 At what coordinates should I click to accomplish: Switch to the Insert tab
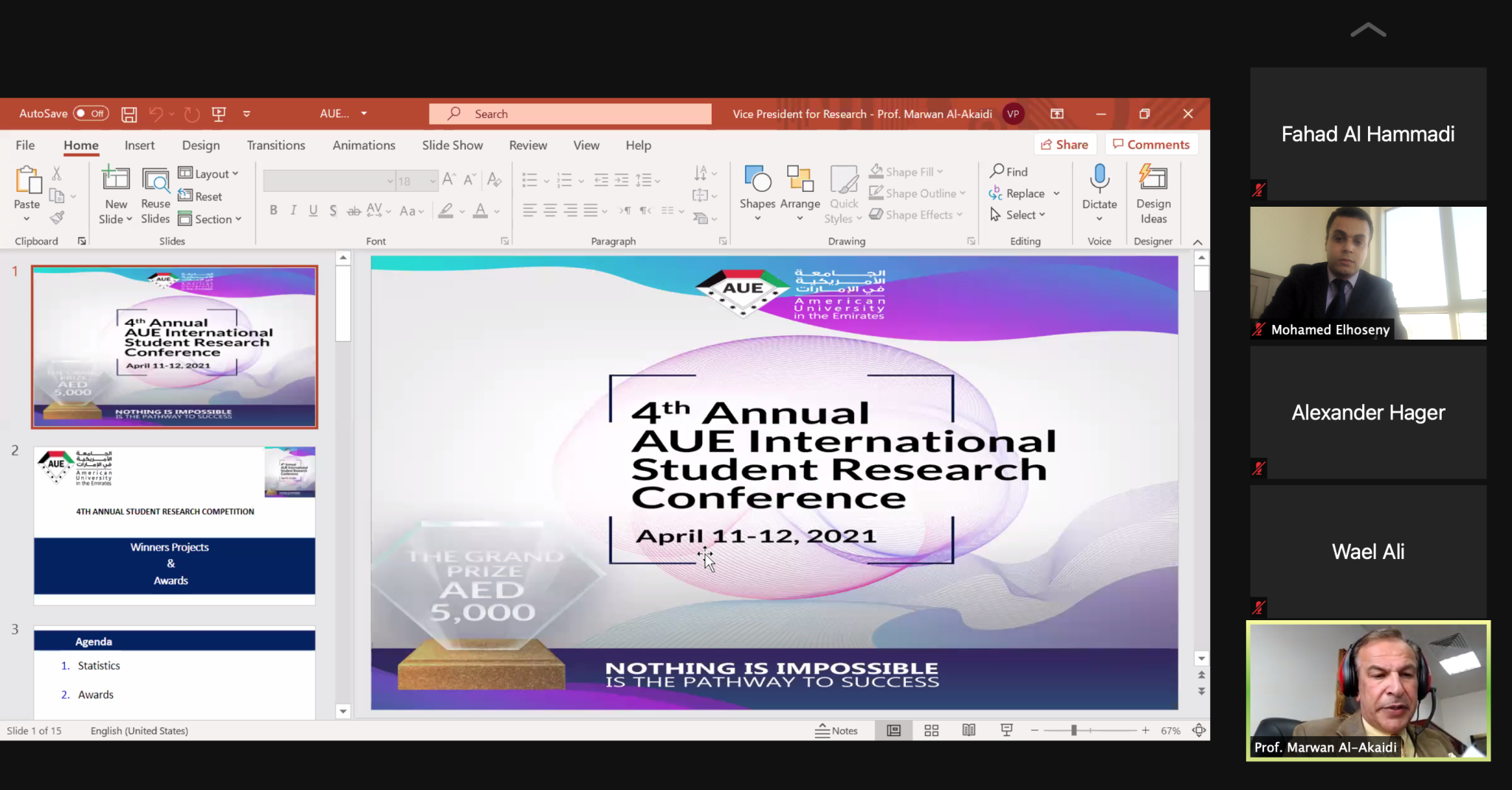click(x=140, y=145)
